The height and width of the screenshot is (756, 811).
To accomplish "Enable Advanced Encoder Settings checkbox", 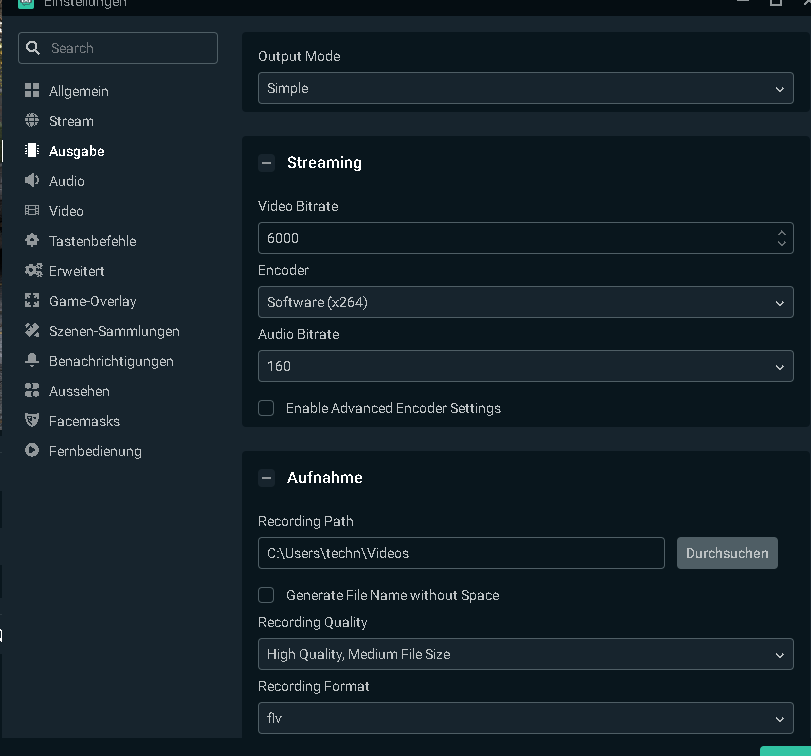I will click(266, 408).
